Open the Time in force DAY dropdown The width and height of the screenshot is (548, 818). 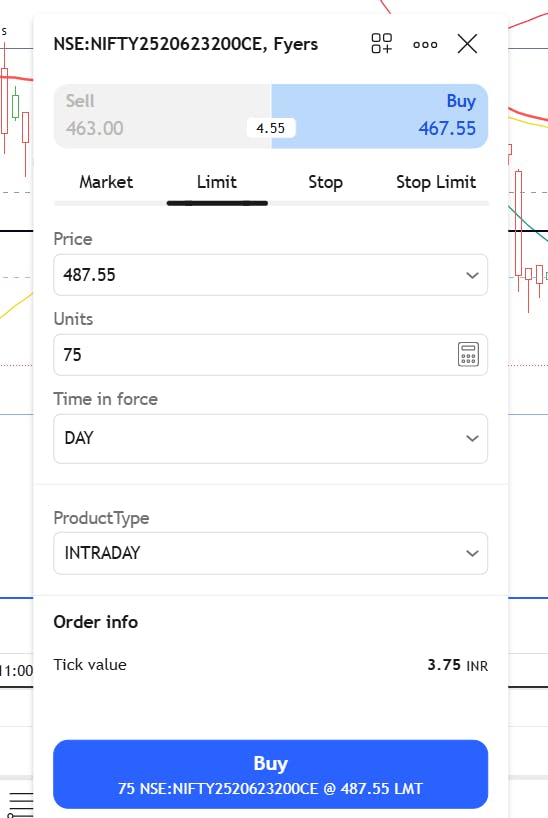point(270,438)
